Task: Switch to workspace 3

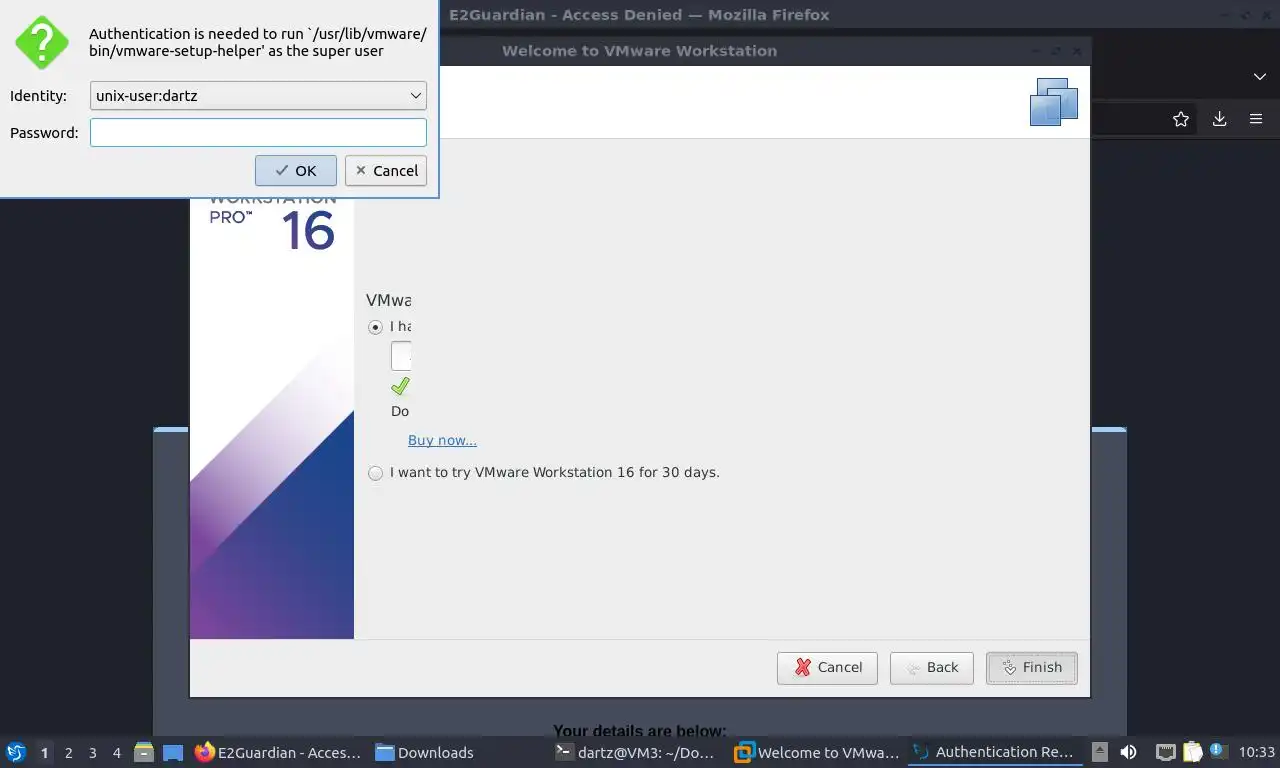Action: click(x=92, y=753)
